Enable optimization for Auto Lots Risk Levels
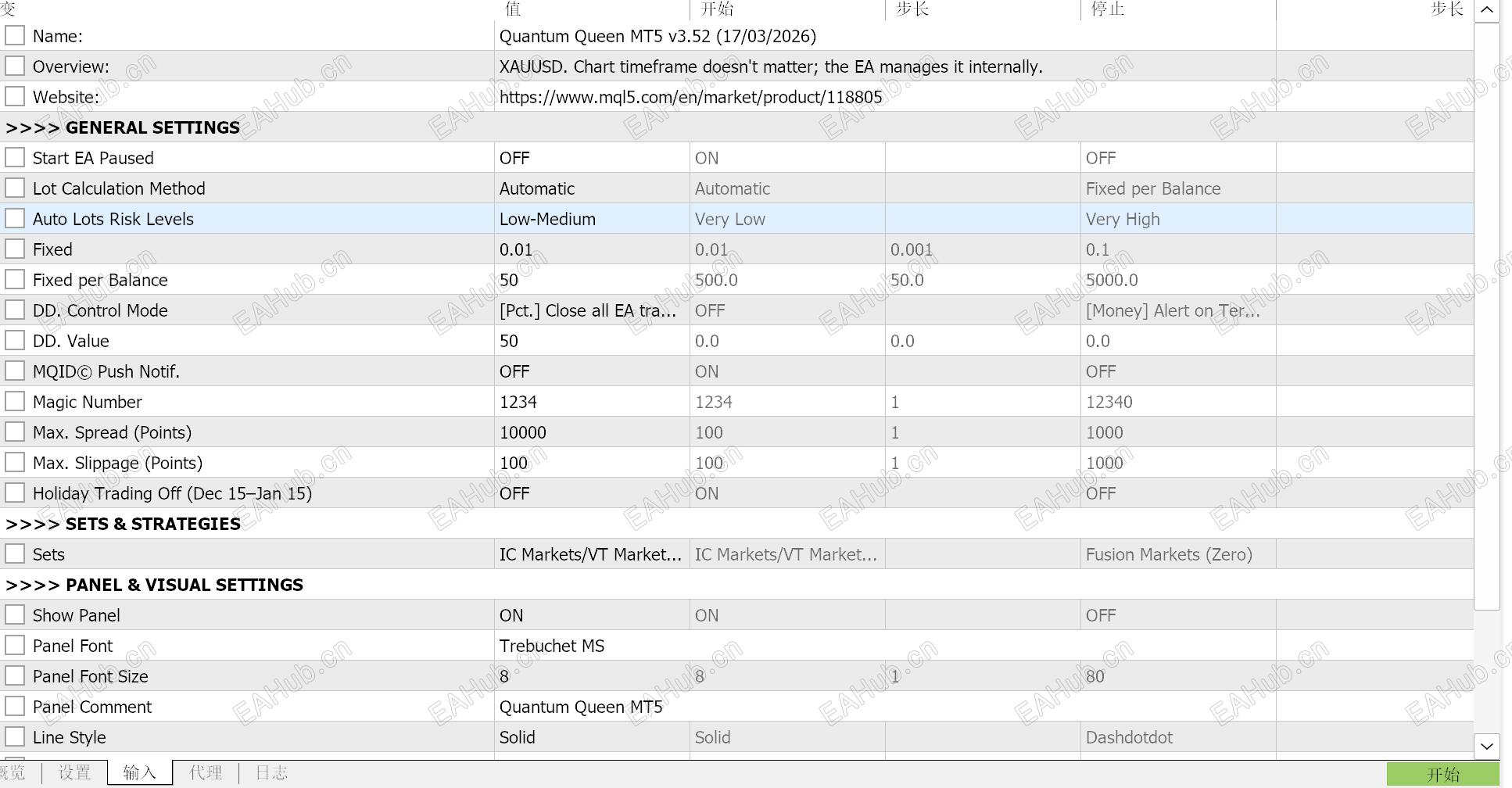The image size is (1512, 788). coord(15,219)
